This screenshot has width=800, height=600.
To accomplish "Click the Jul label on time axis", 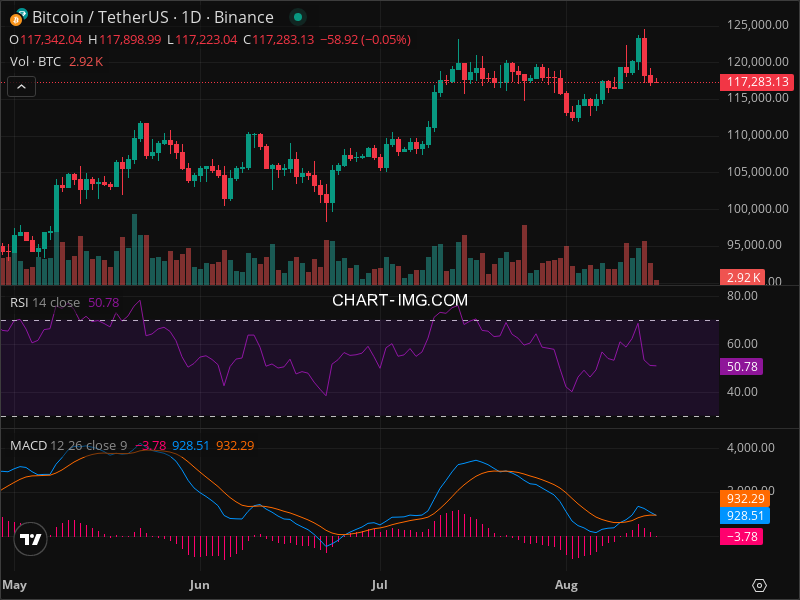I will click(x=379, y=585).
